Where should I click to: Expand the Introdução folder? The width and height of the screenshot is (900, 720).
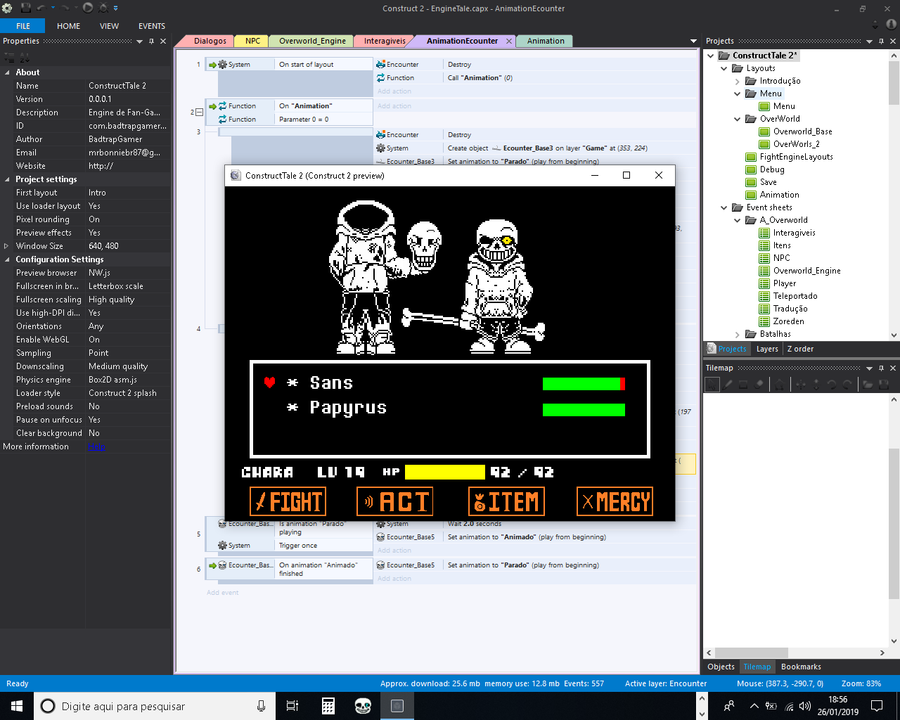(738, 81)
